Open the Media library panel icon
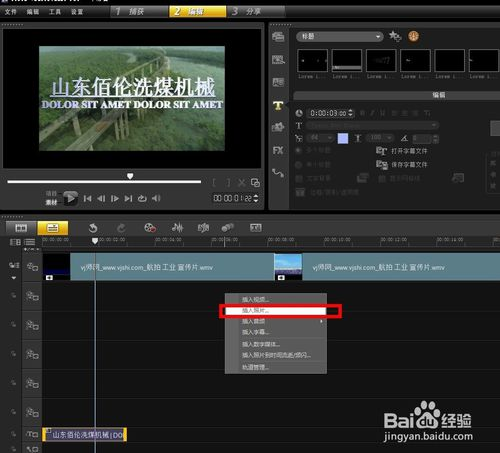This screenshot has height=453, width=500. click(278, 36)
